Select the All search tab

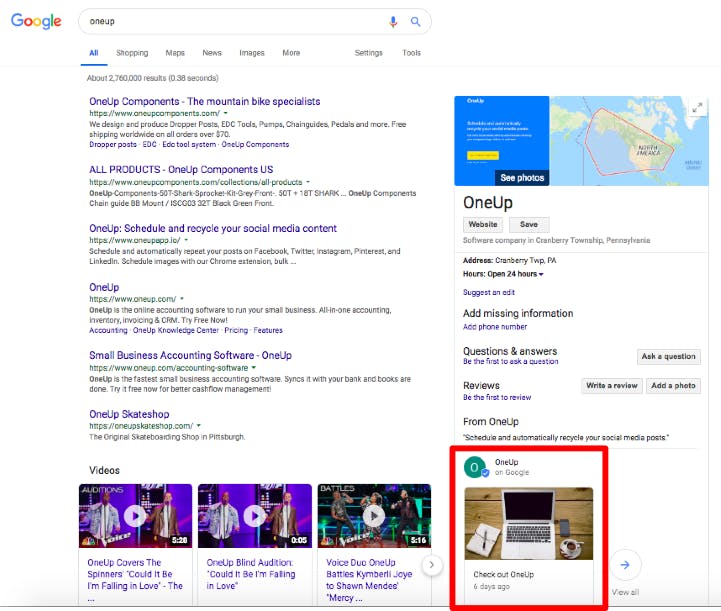[x=93, y=53]
